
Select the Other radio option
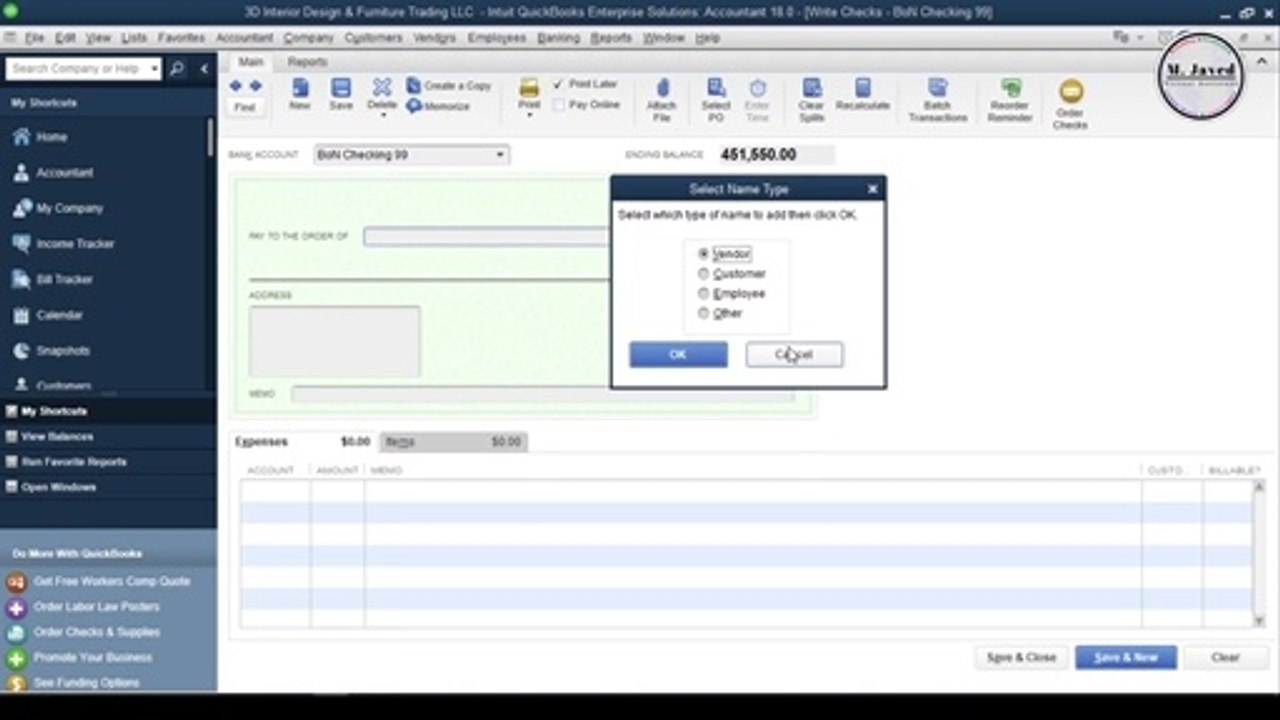click(x=703, y=313)
